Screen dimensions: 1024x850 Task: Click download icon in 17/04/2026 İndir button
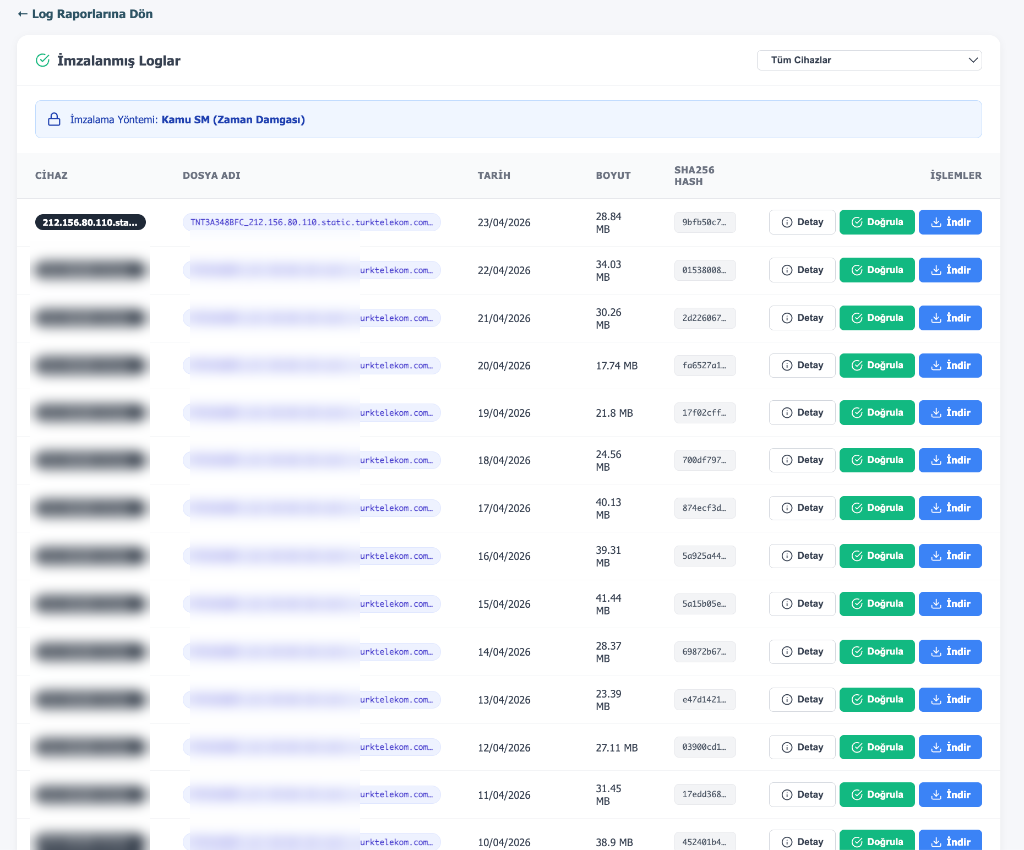click(x=936, y=508)
